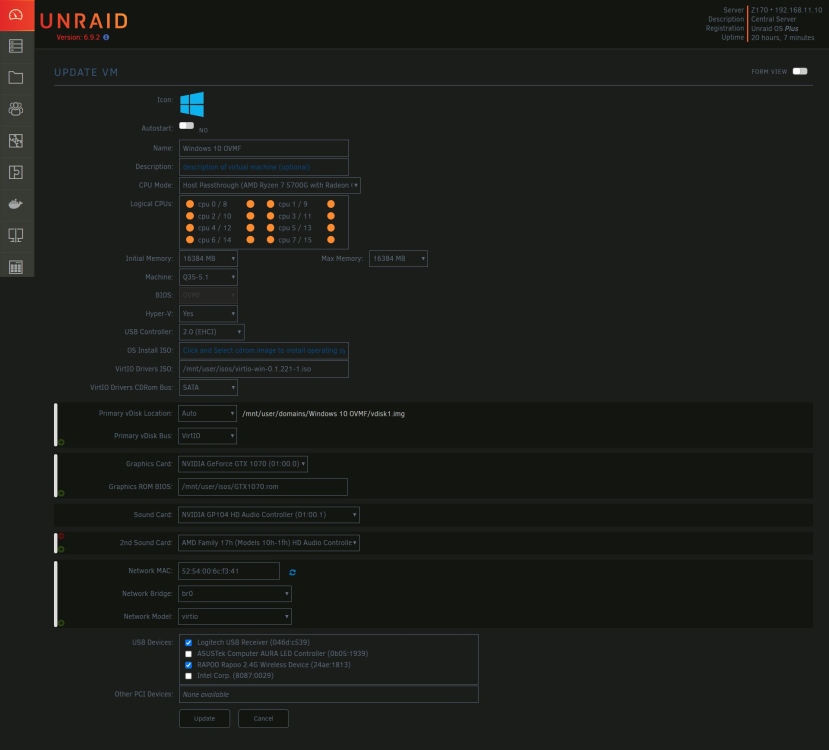Open the Network Bridge br0 dropdown
The height and width of the screenshot is (750, 829).
[x=235, y=594]
